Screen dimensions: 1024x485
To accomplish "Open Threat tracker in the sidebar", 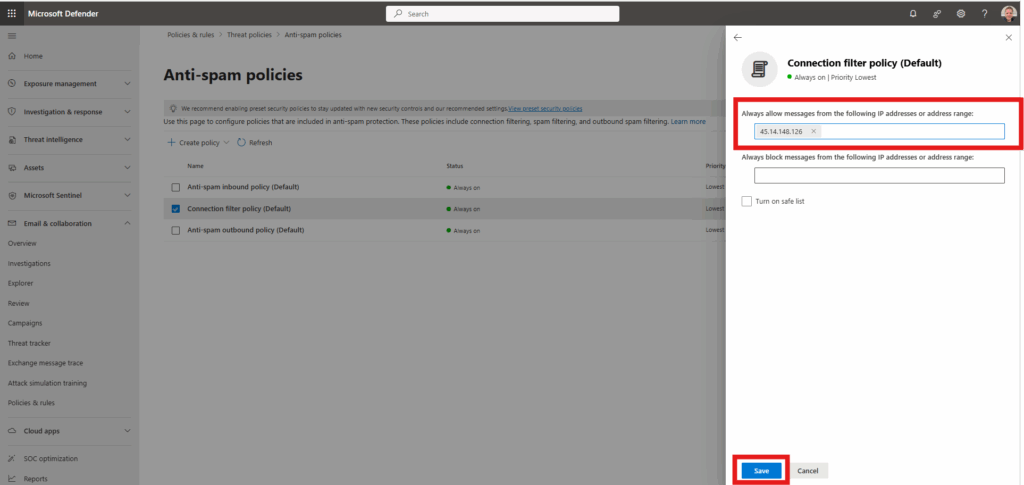I will tap(29, 343).
